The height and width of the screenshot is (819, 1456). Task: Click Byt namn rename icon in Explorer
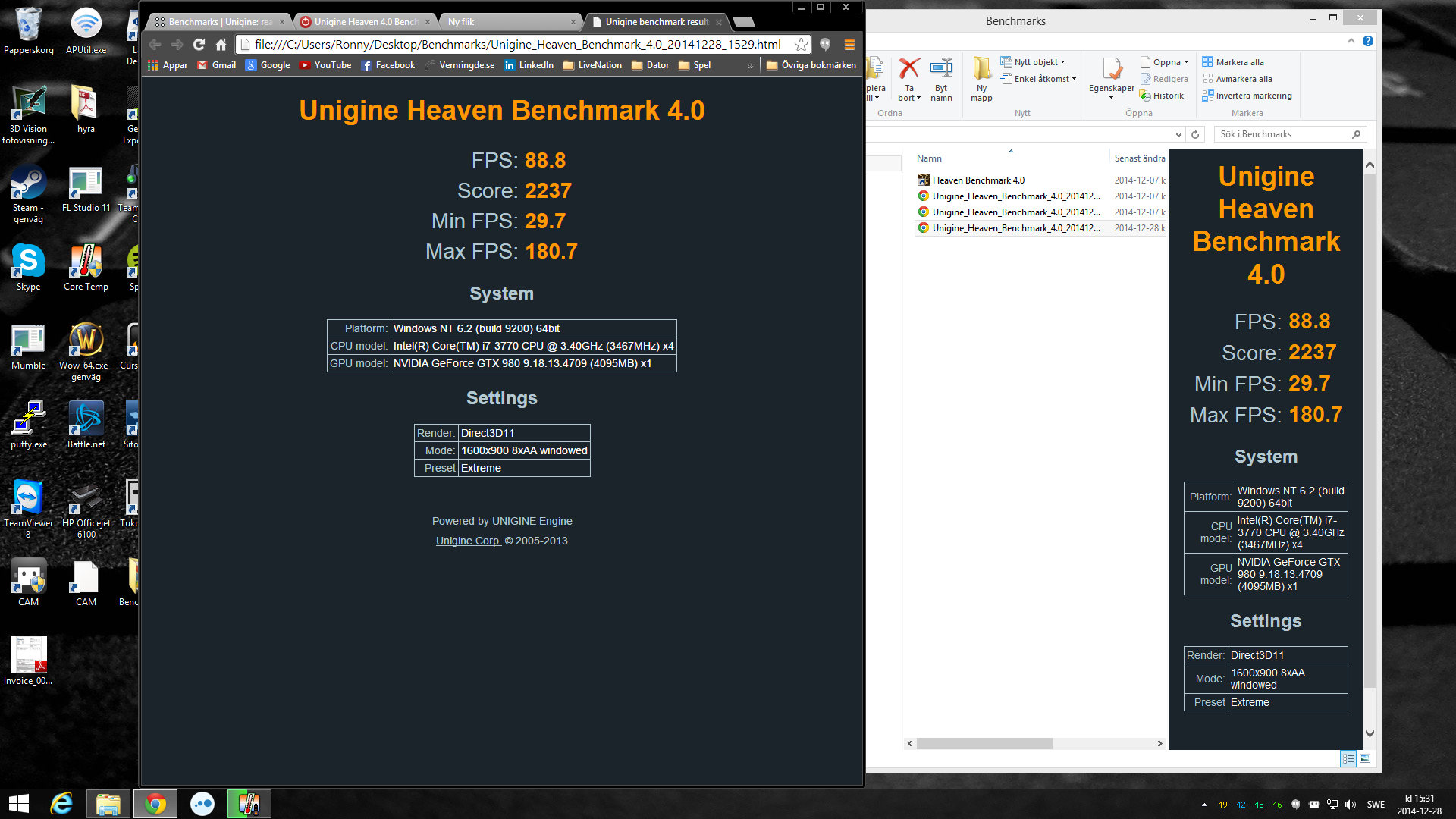(x=941, y=79)
